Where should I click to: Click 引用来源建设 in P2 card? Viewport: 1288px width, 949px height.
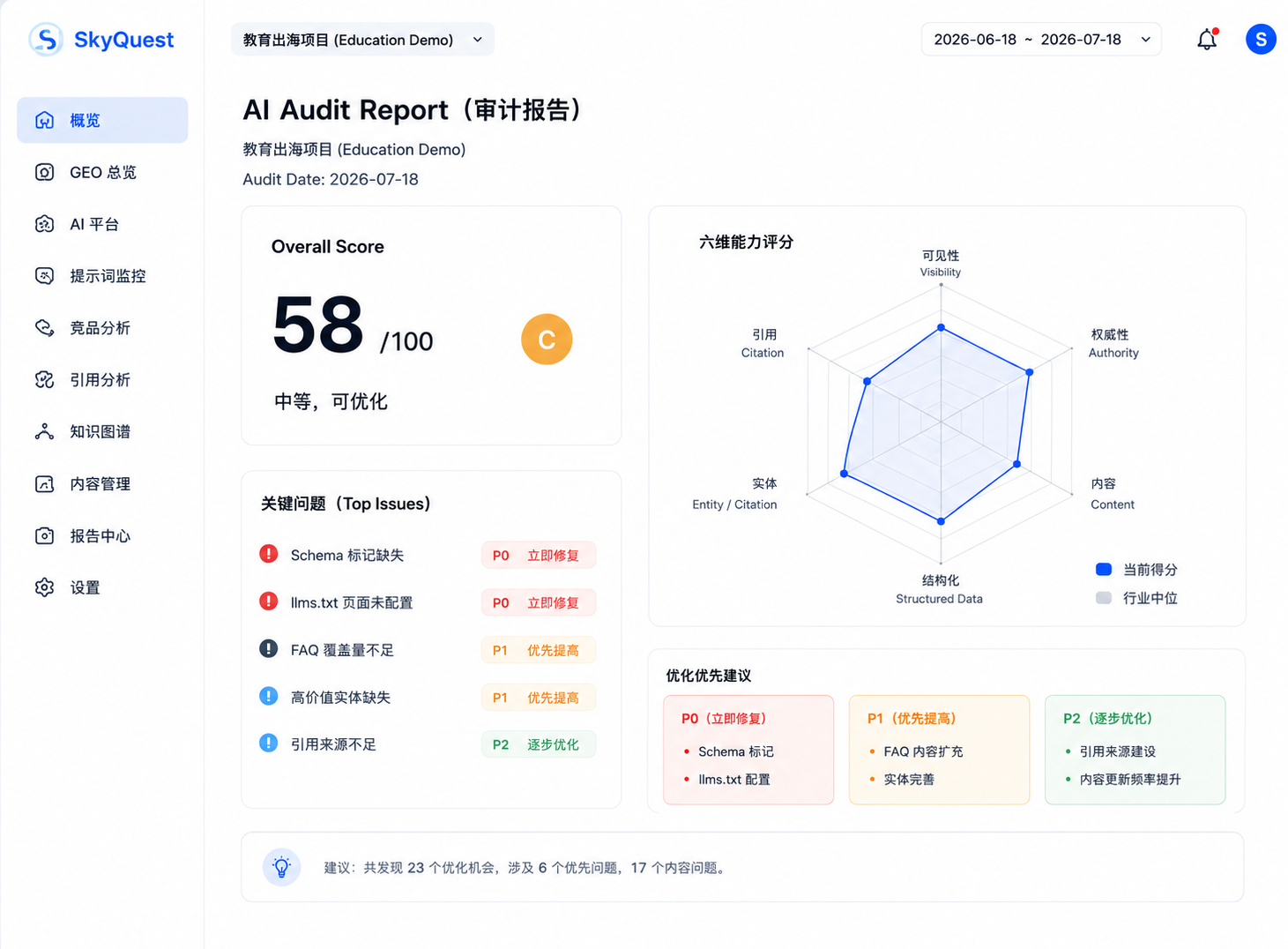(1117, 751)
